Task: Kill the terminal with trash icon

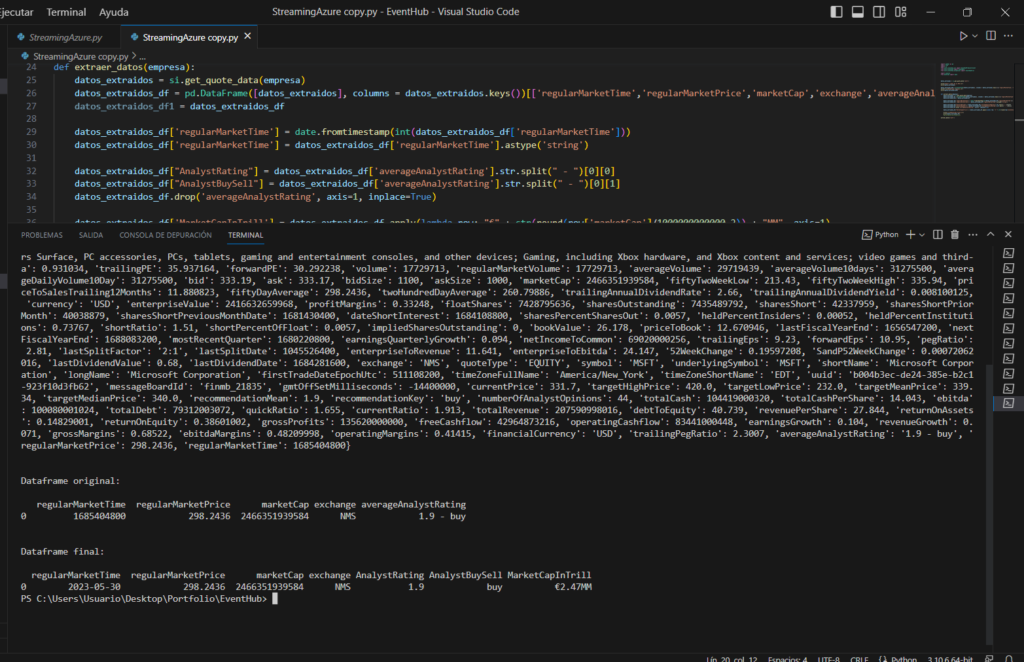Action: (x=955, y=235)
